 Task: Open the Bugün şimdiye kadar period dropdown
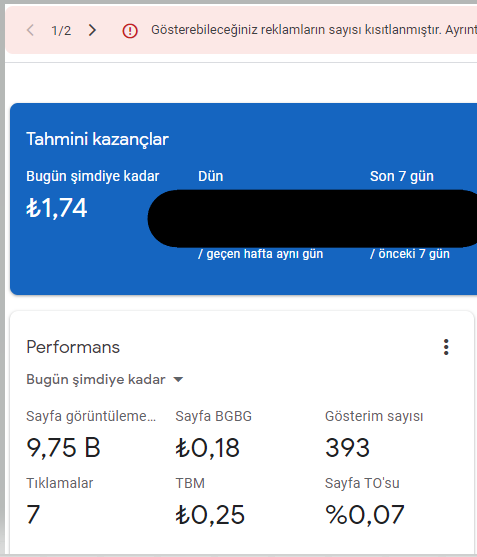[x=105, y=379]
